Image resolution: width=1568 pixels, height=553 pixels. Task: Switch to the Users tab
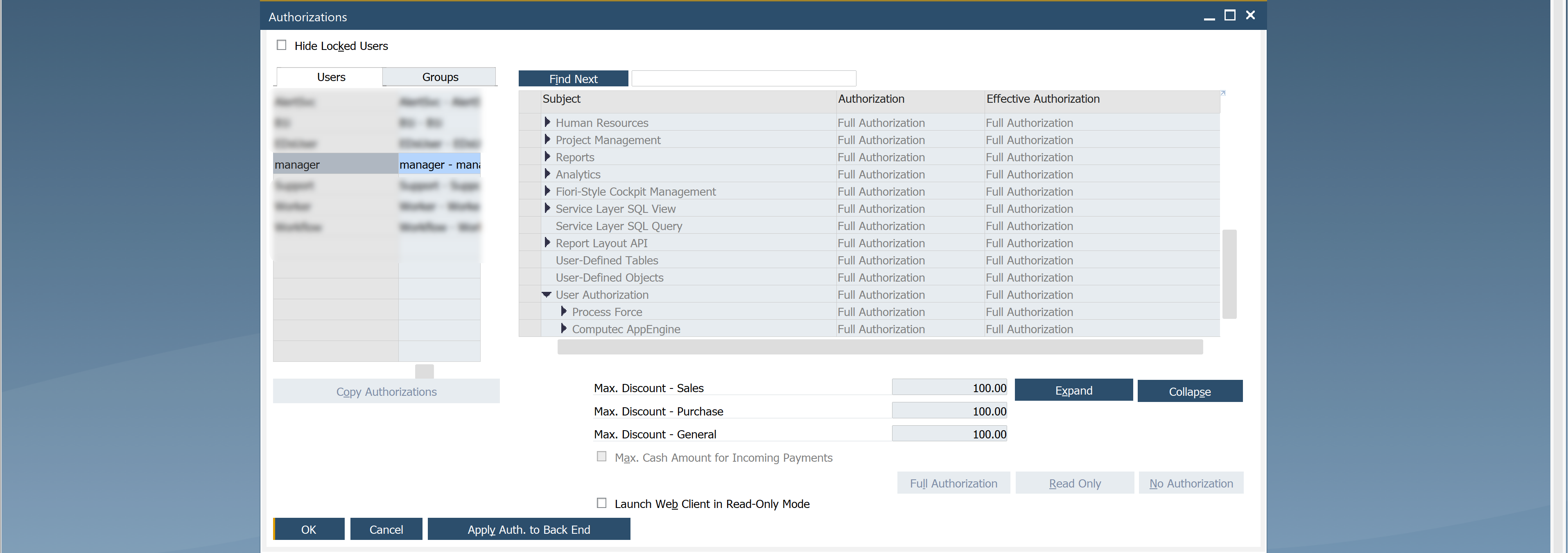pos(330,77)
